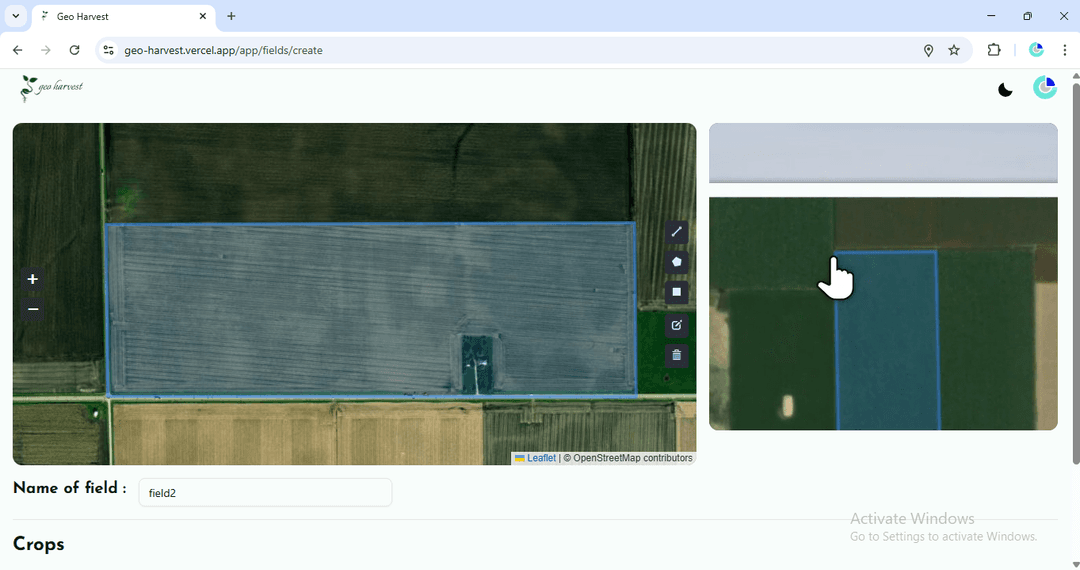Bookmark this page with star icon

pos(954,50)
